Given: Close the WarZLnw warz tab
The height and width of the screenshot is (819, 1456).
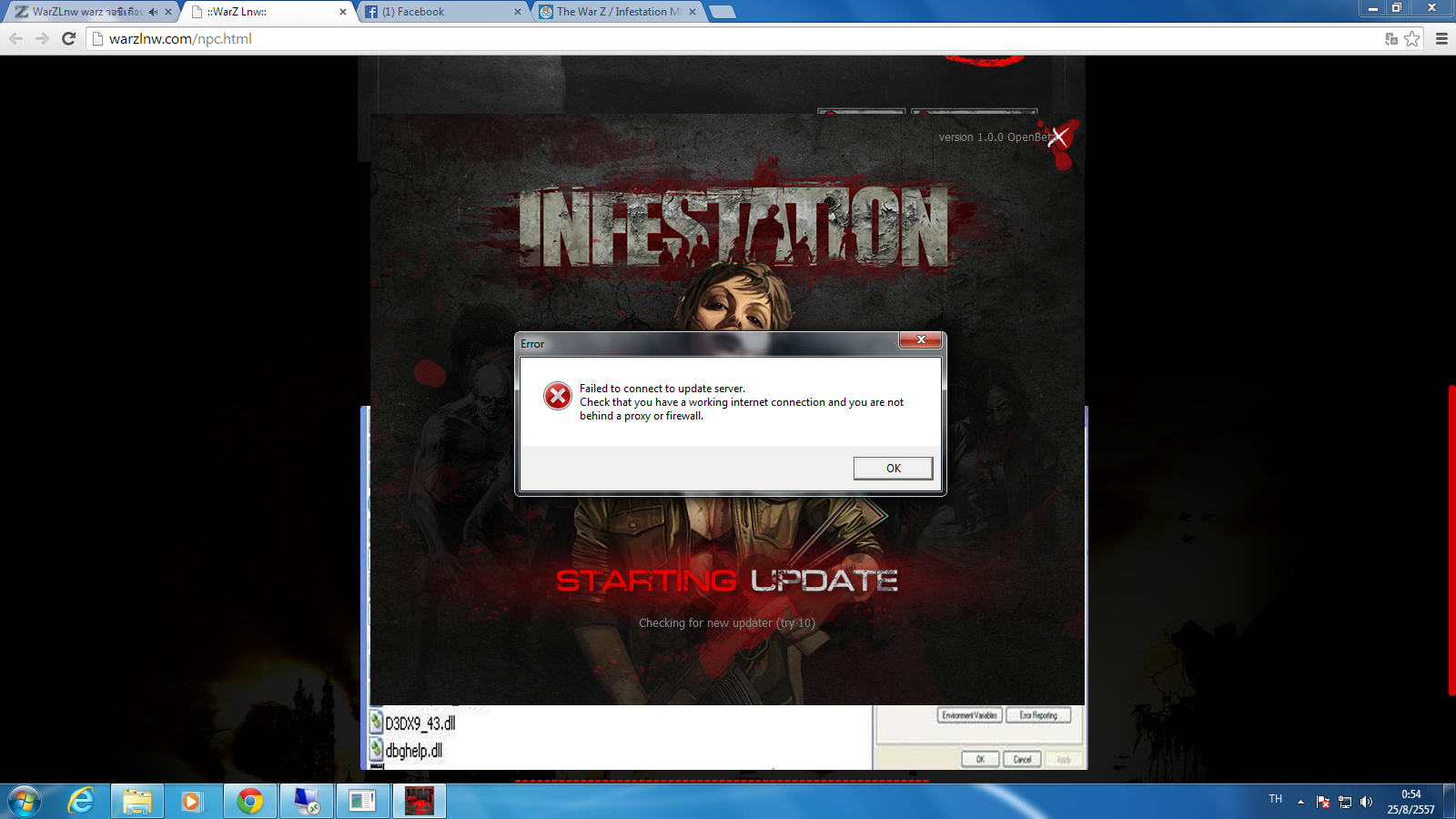Looking at the screenshot, I should 168,12.
